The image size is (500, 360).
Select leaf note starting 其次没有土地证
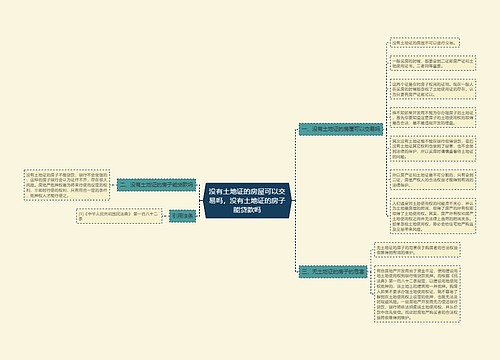point(433,149)
